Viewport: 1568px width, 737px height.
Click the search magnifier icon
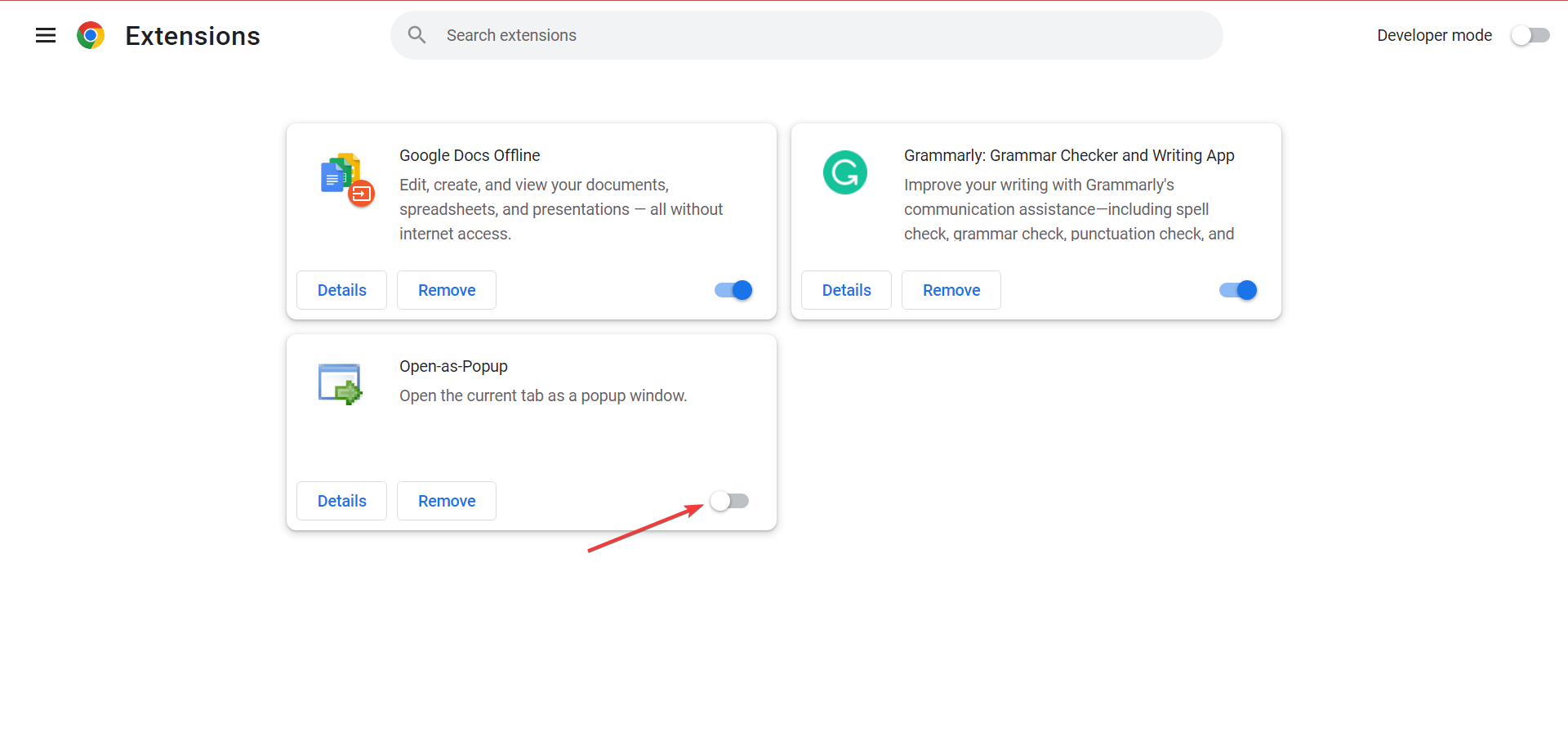[x=416, y=35]
